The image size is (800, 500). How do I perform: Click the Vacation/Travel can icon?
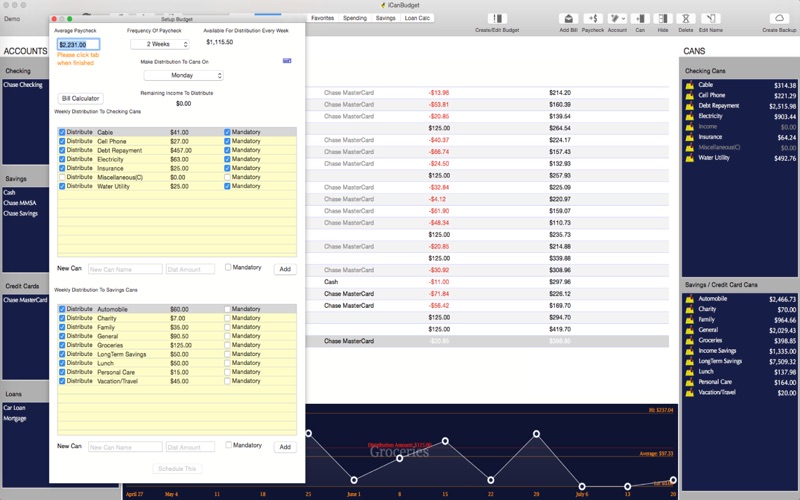point(690,393)
